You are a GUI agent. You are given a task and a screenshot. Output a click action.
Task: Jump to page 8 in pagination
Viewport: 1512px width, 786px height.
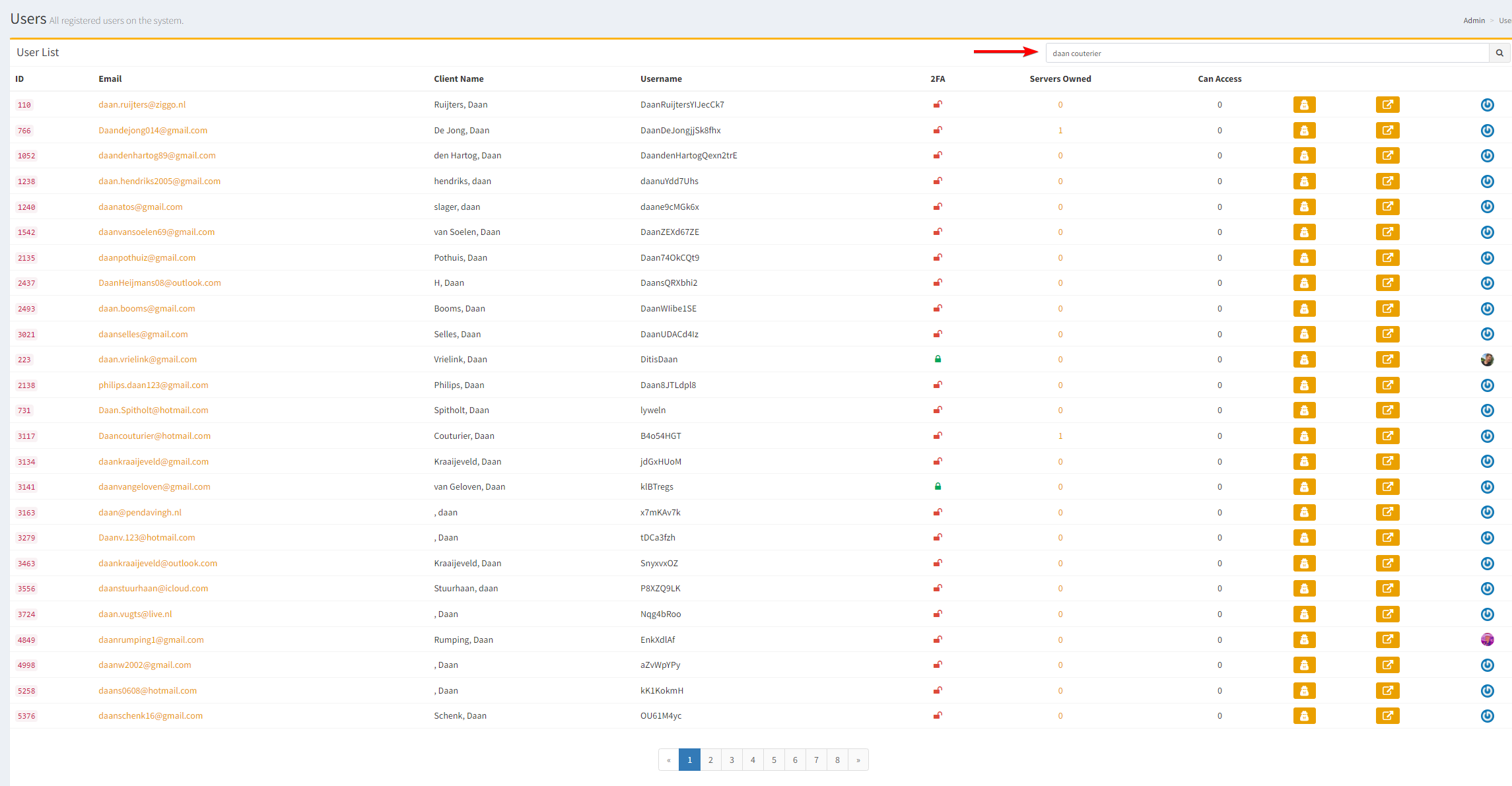837,760
